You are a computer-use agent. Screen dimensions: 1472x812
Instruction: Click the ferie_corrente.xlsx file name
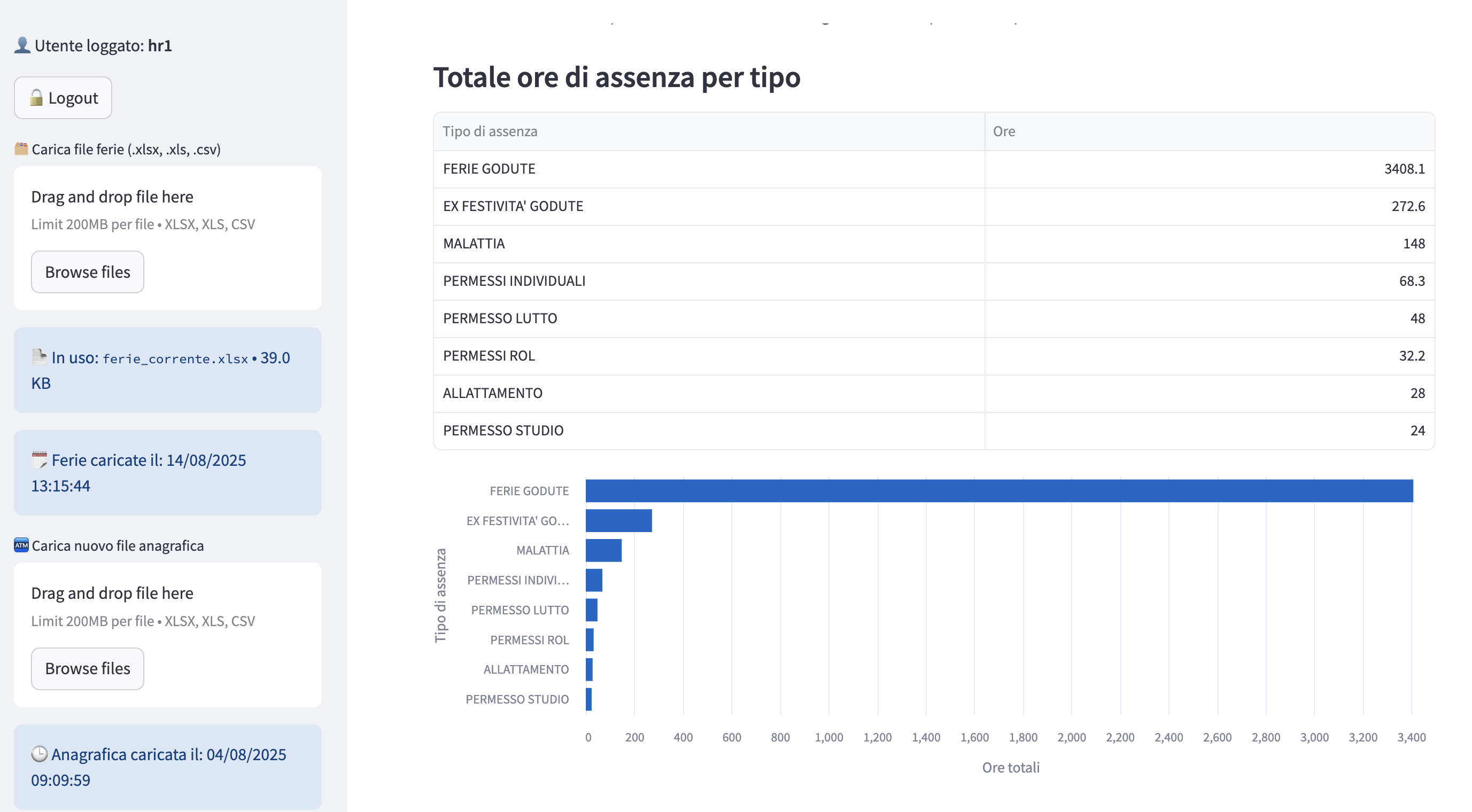pos(175,358)
